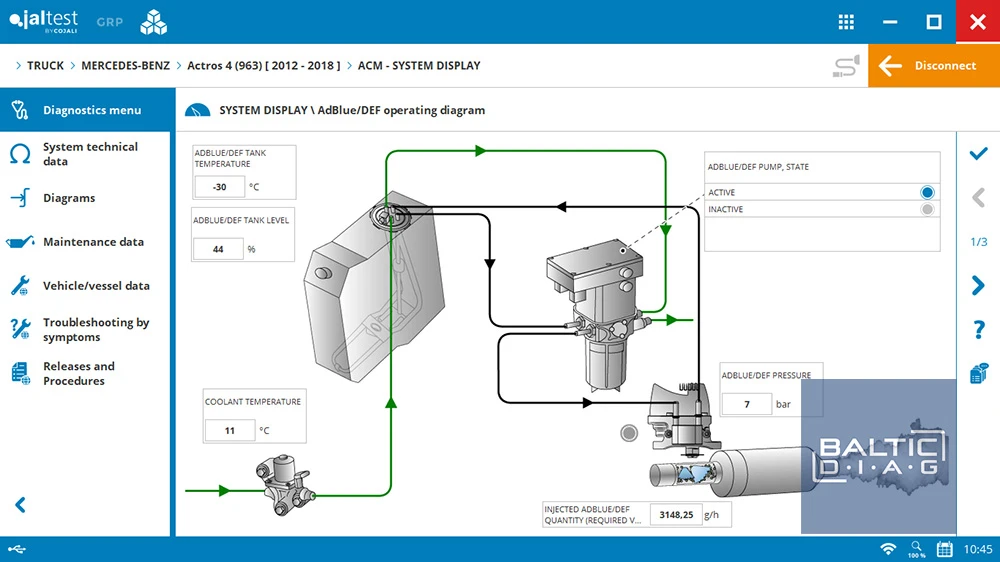Screen dimensions: 1000x562
Task: Click ADBLUE/DEF PRESSURE label
Action: click(x=766, y=375)
